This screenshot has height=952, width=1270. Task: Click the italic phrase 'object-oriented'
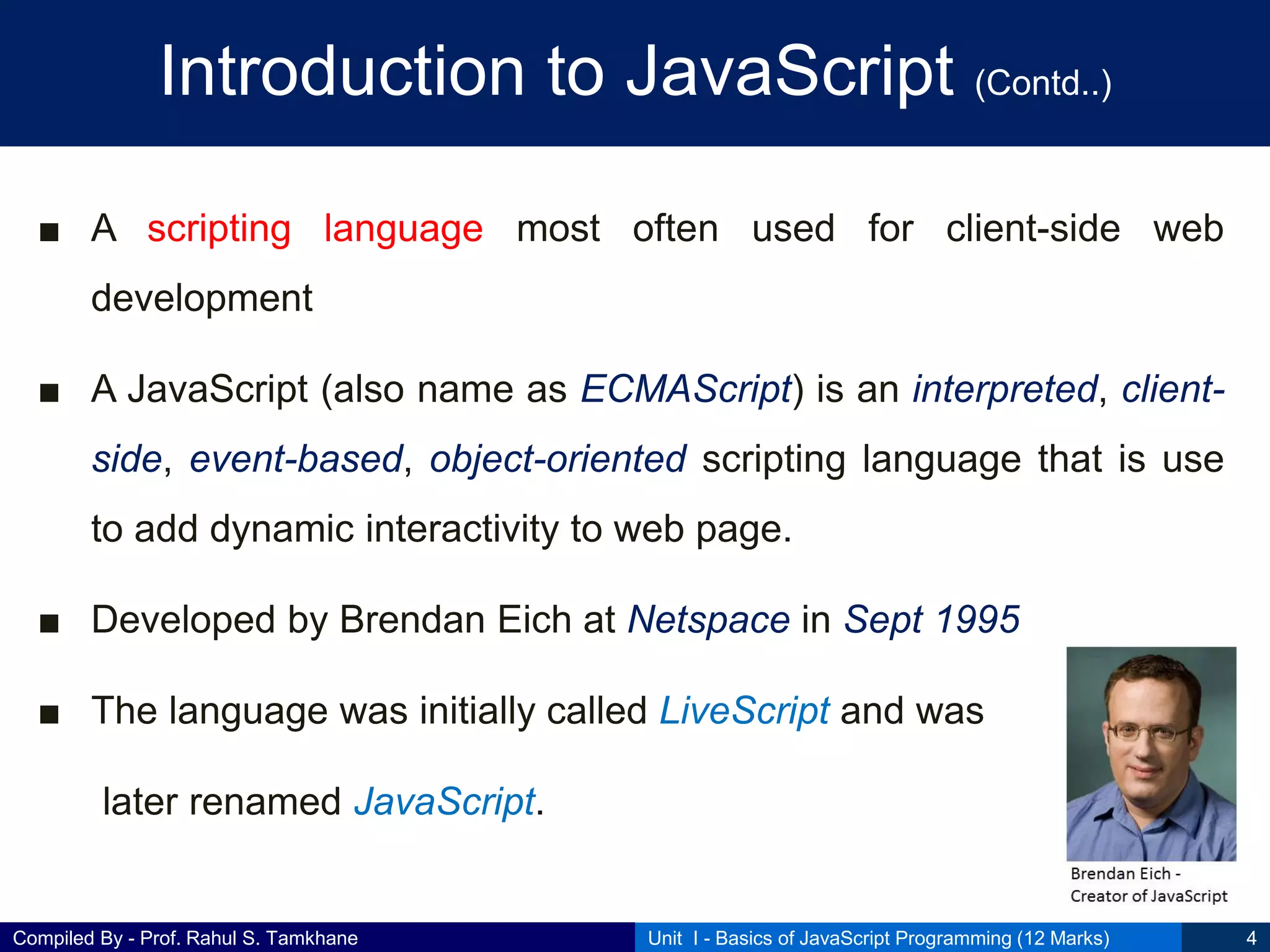coord(558,460)
